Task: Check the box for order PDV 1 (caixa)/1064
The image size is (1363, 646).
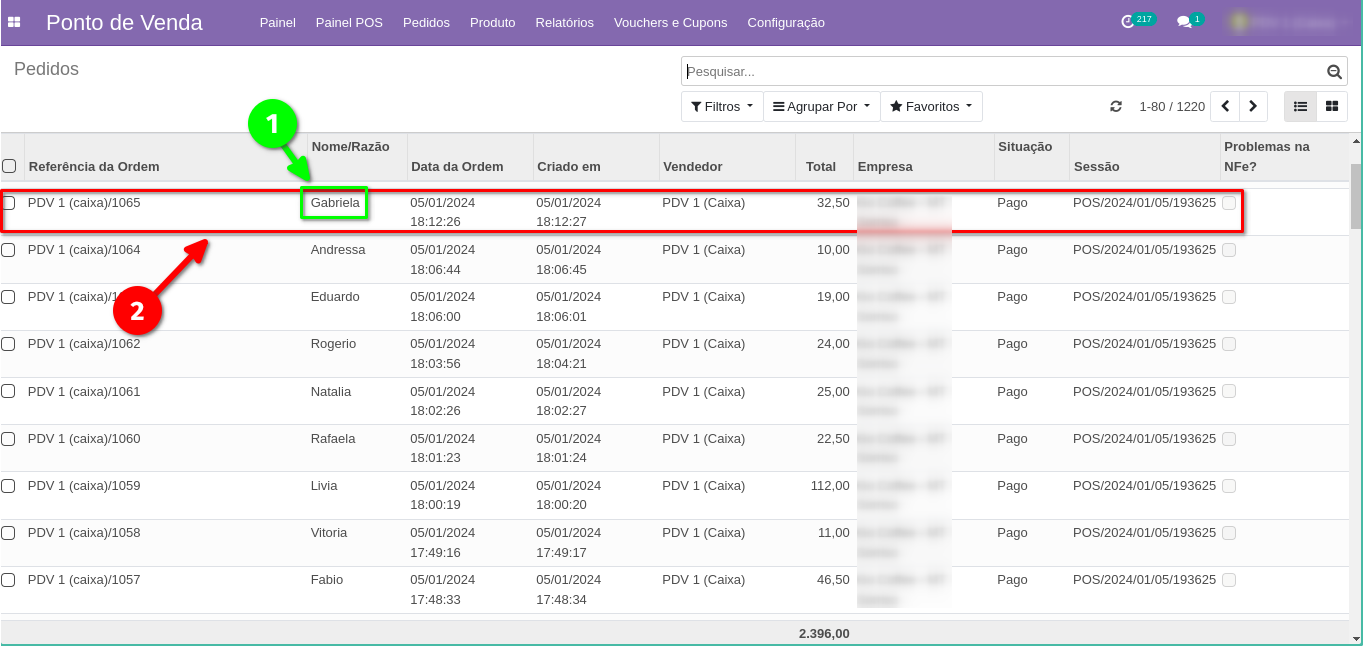Action: [x=8, y=250]
